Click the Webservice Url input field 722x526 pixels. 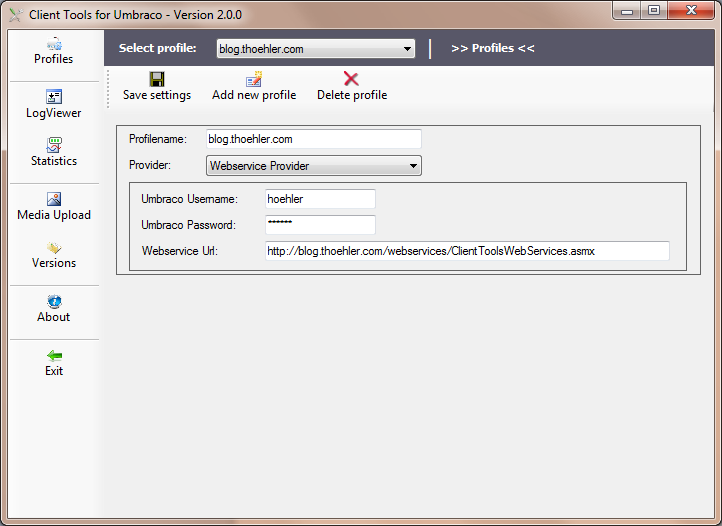467,251
